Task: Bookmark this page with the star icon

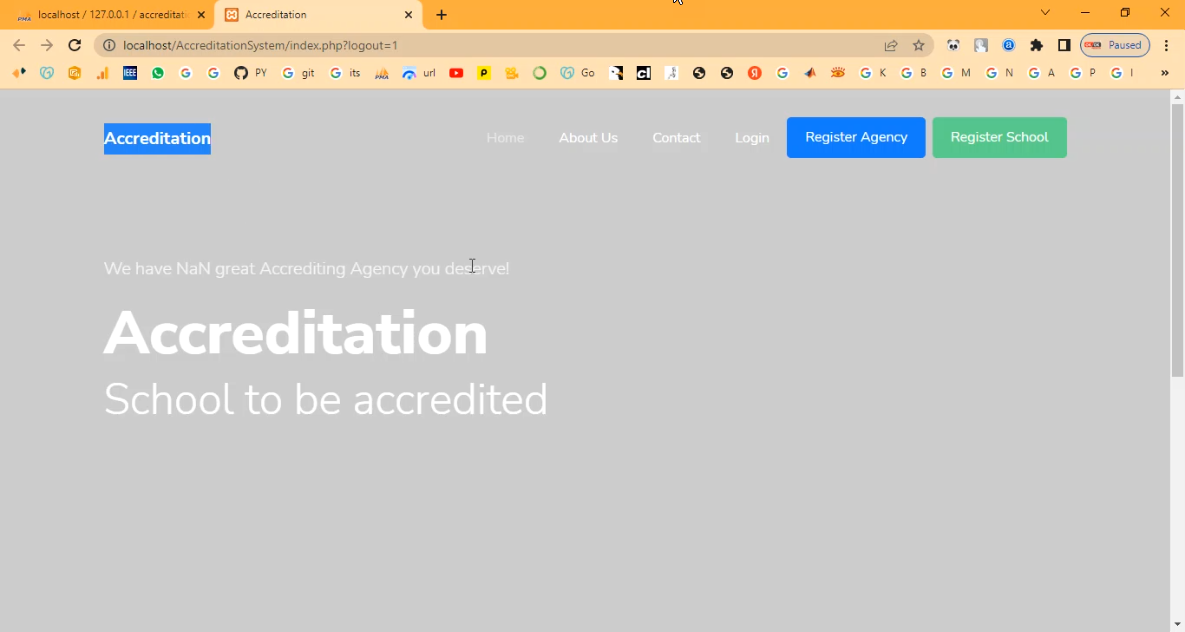Action: tap(918, 45)
